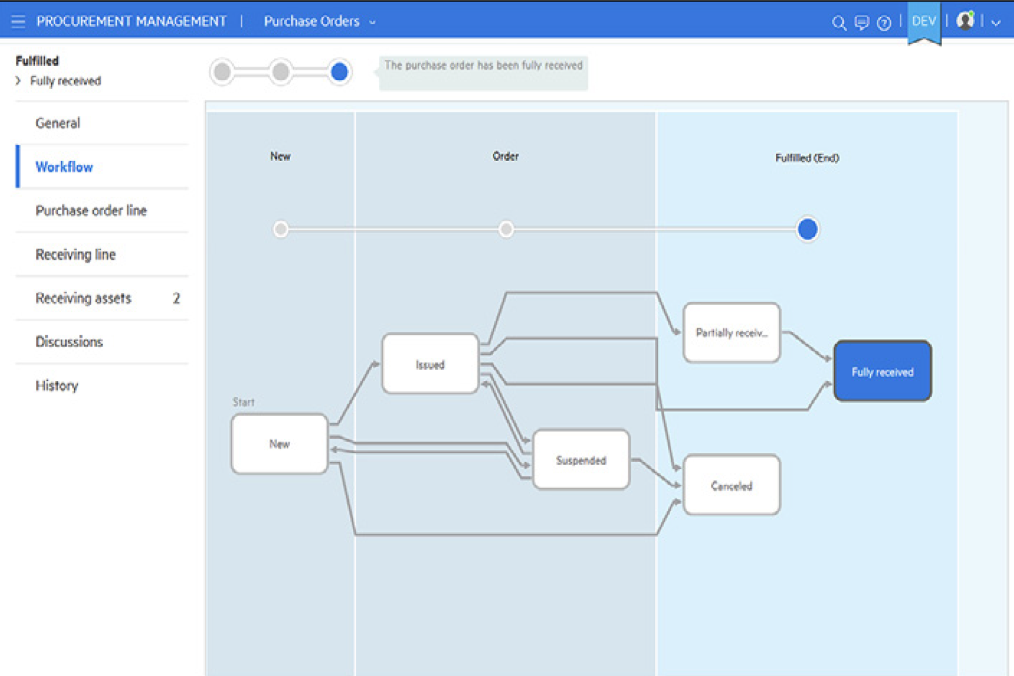Click the first progress circle in stepper
Viewport: 1014px width, 676px height.
[220, 72]
